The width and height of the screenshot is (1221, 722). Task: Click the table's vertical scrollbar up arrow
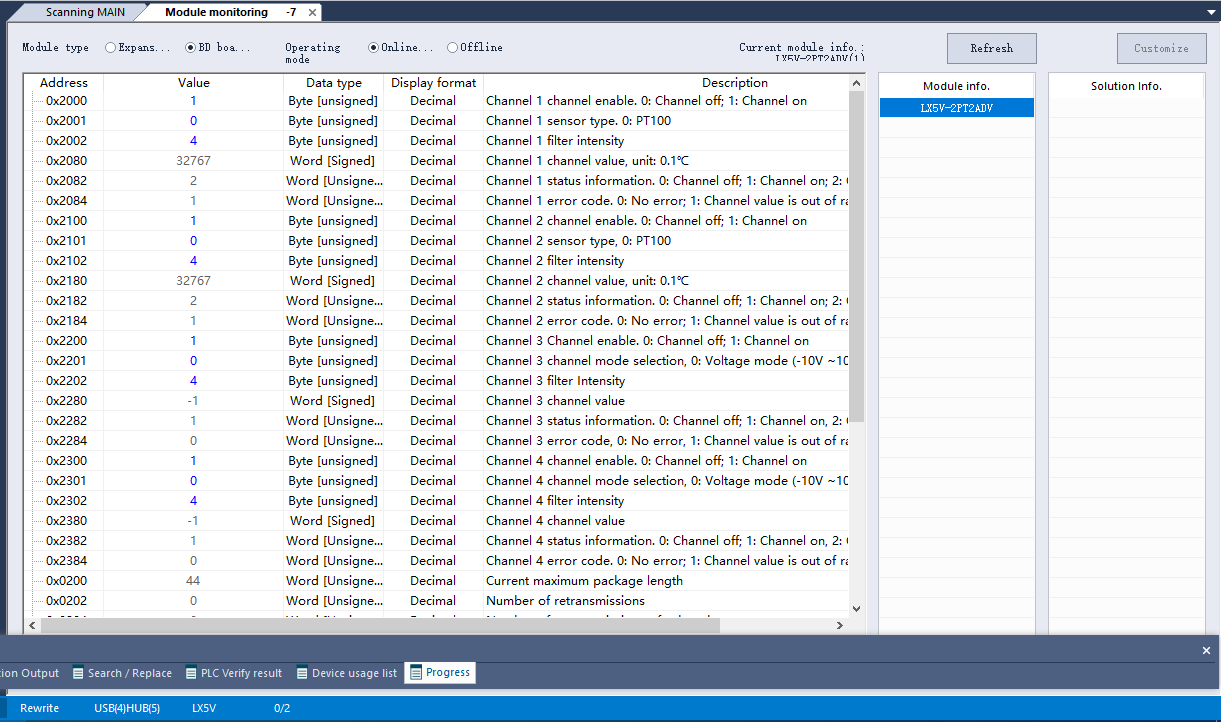tap(856, 83)
